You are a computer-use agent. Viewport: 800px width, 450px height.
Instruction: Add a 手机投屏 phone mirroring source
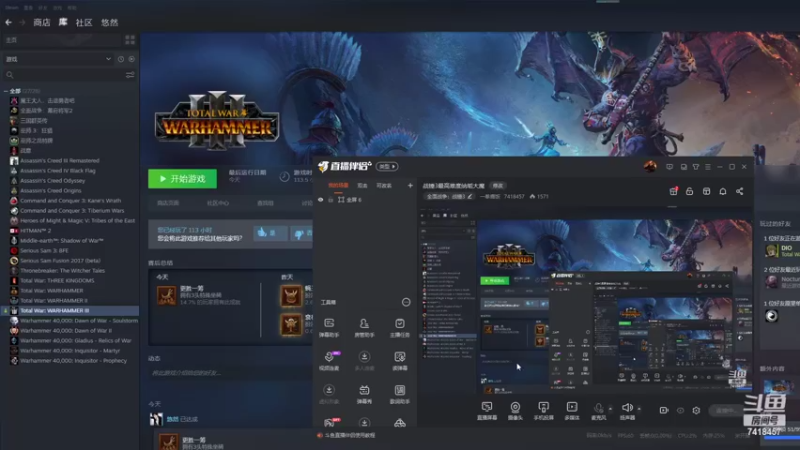coord(543,411)
